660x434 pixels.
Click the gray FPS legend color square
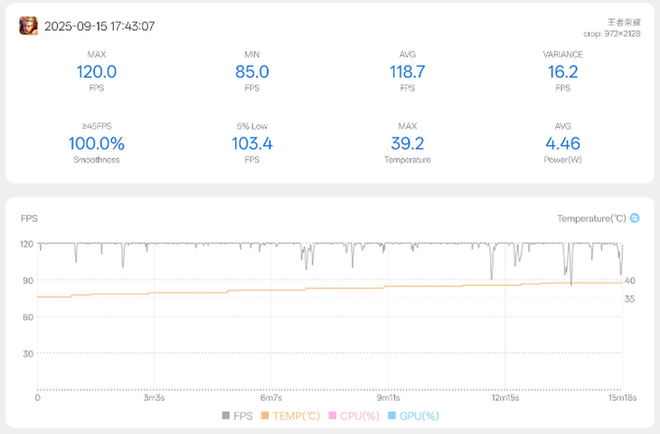click(225, 415)
